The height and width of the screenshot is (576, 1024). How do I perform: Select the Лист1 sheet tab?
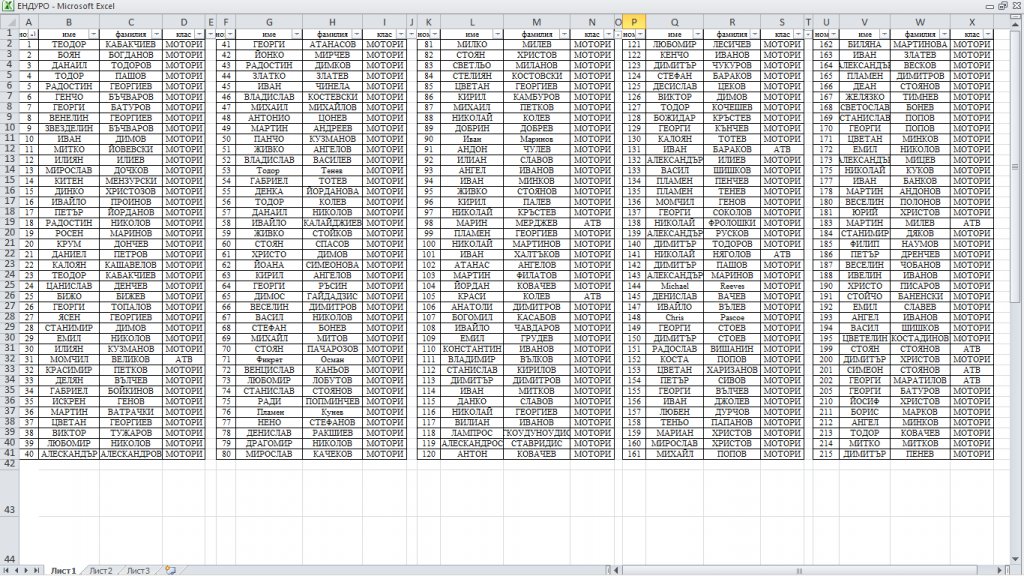click(62, 570)
